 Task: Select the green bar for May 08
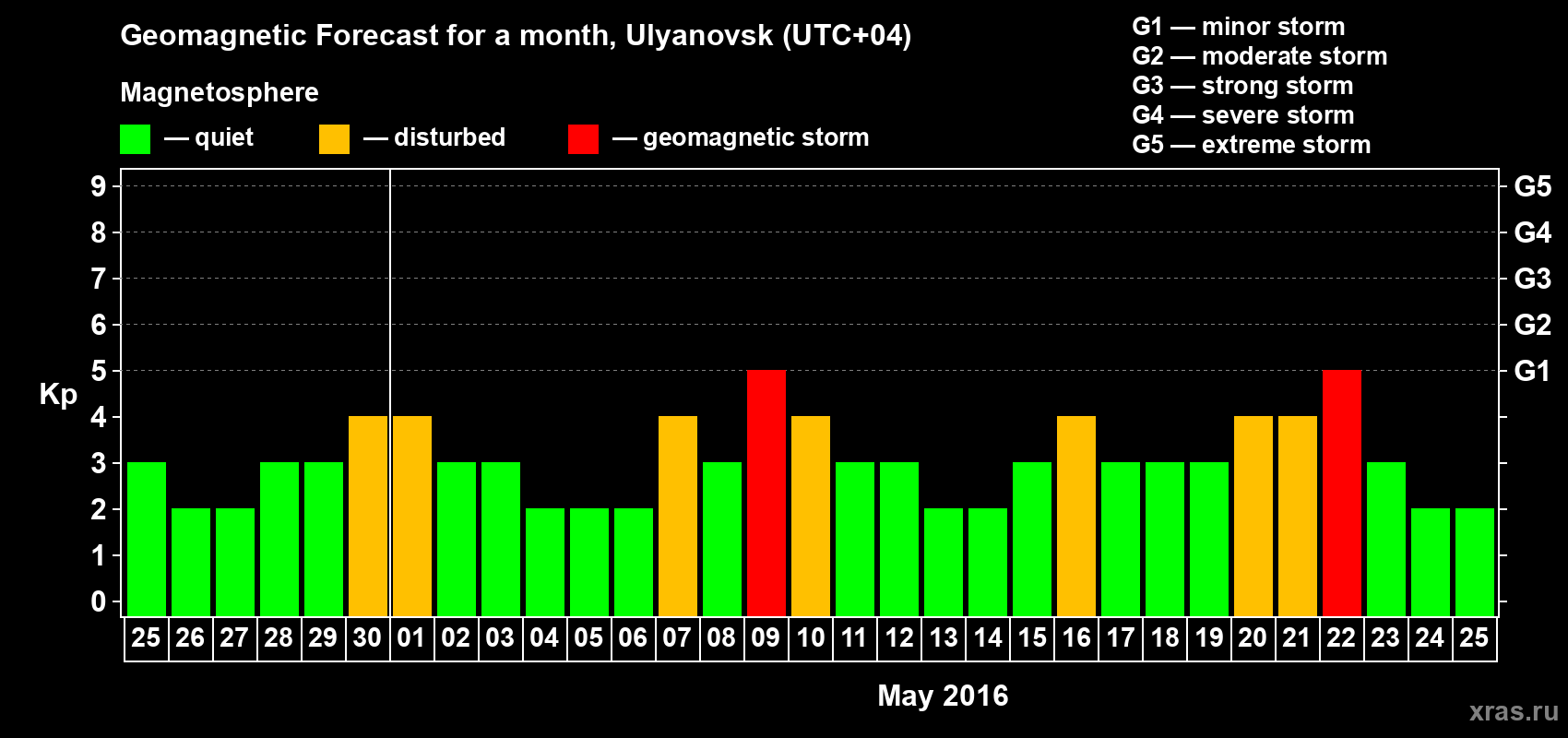[x=722, y=539]
